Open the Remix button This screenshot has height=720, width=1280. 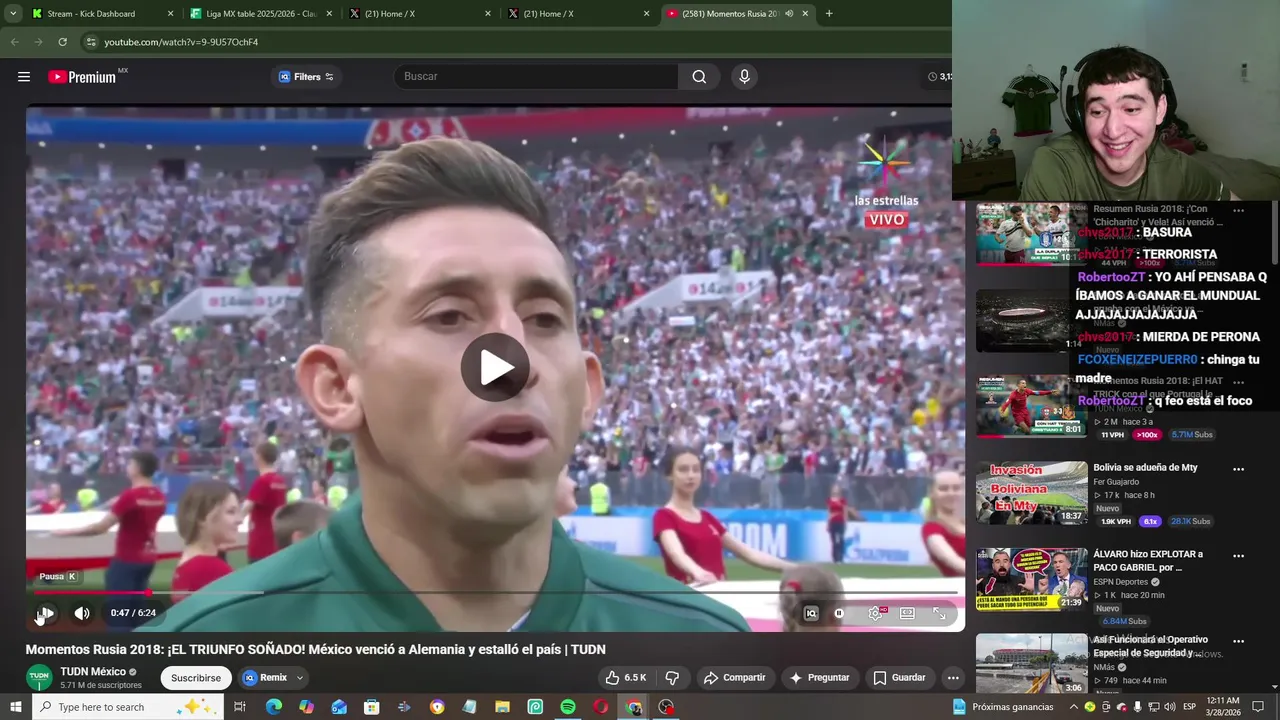pos(266,678)
